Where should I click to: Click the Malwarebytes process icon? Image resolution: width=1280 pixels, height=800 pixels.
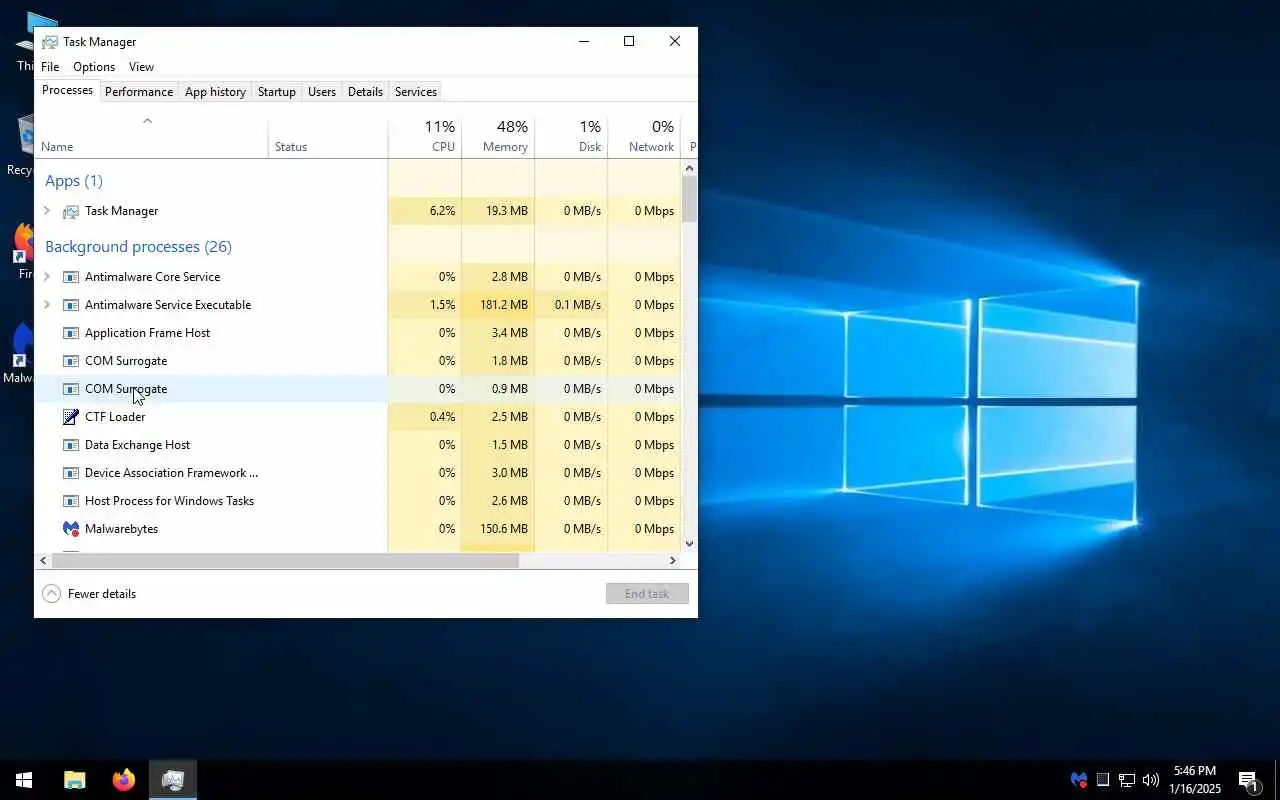[71, 529]
